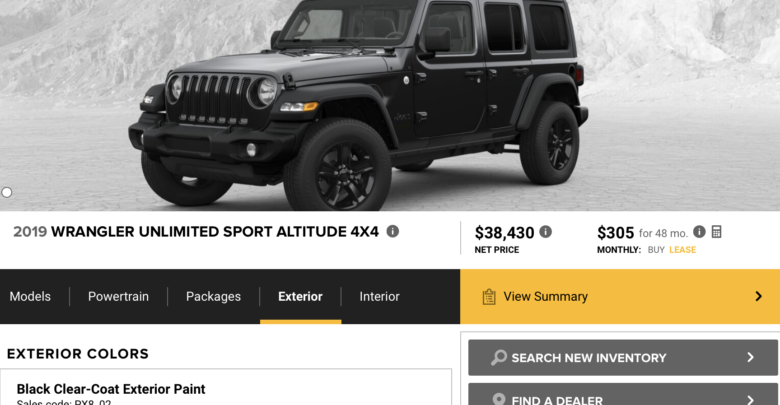Select Black Clear-Coat Exterior Paint option

(x=226, y=387)
